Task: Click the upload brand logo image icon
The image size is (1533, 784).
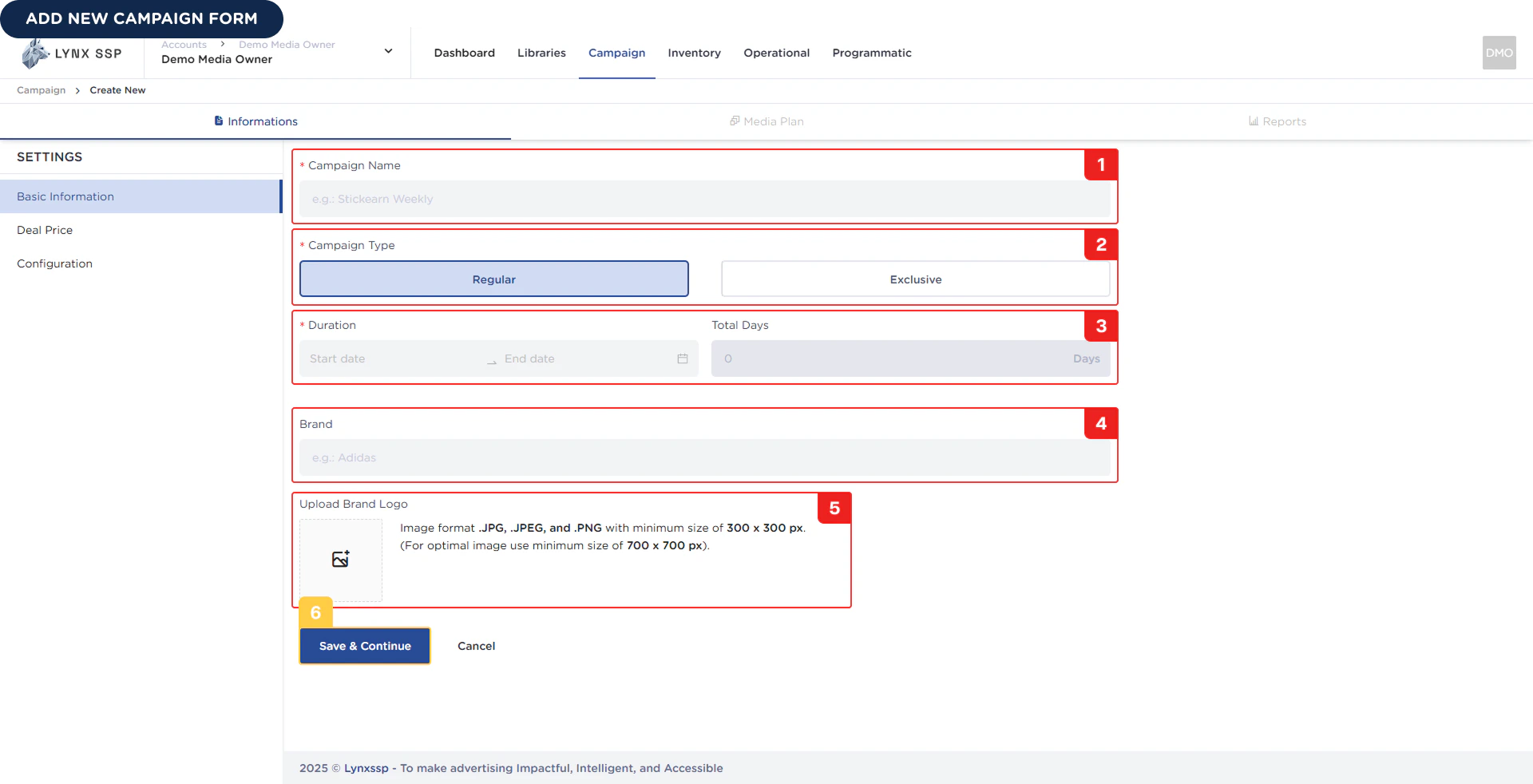Action: tap(341, 559)
